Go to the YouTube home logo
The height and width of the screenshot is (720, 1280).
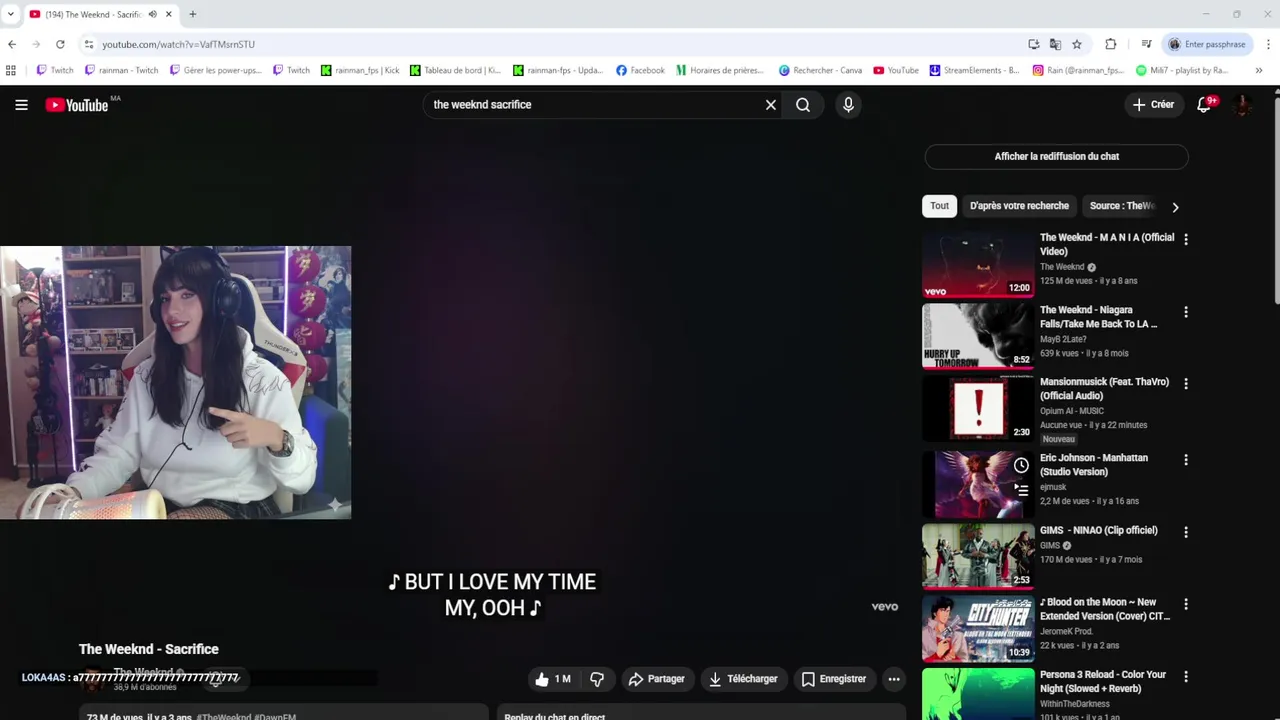click(77, 105)
